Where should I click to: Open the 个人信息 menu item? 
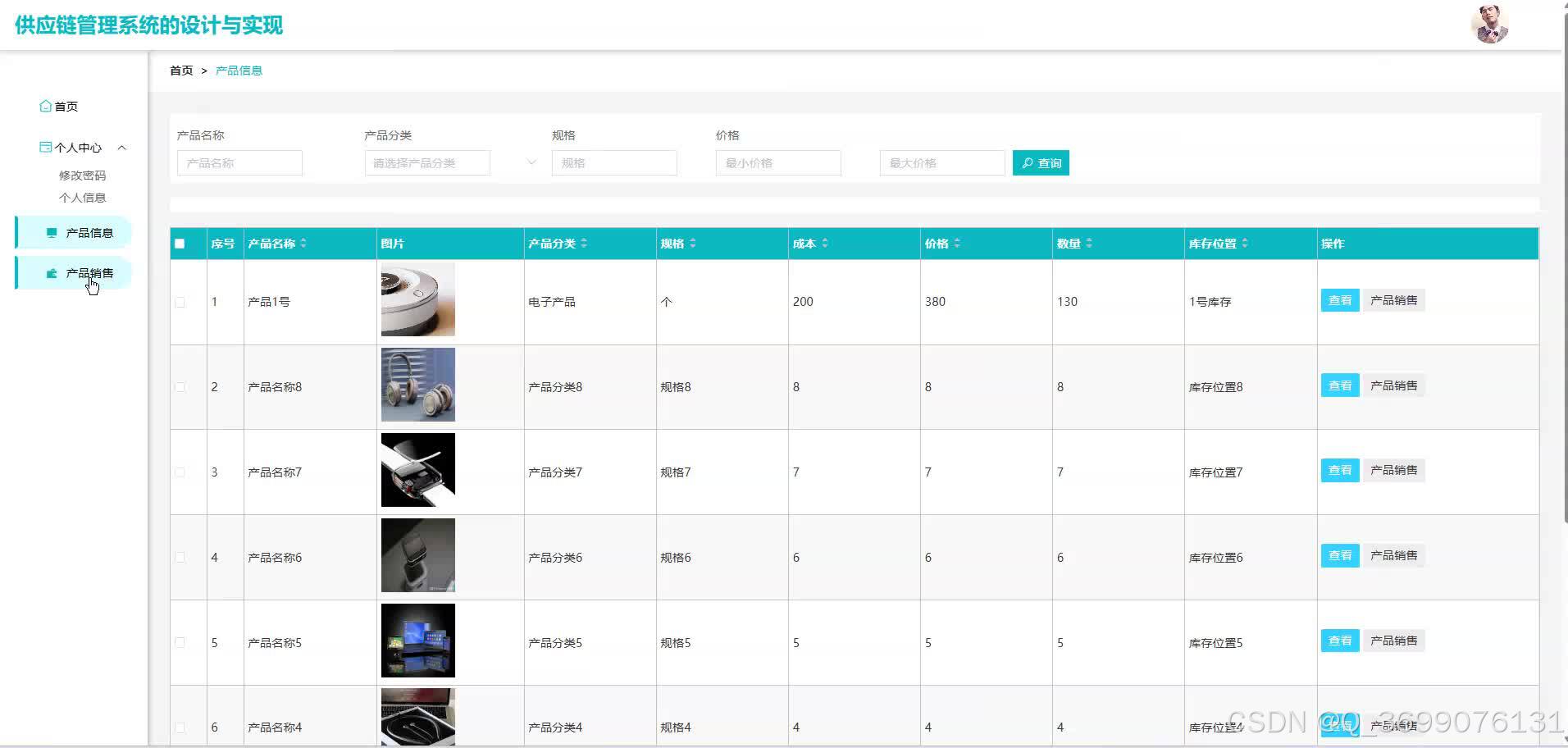[x=82, y=198]
